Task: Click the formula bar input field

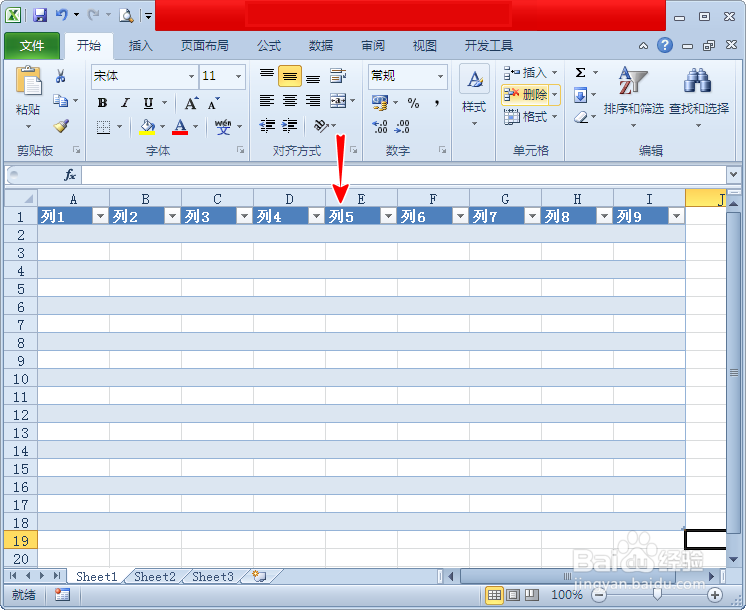Action: (x=403, y=175)
